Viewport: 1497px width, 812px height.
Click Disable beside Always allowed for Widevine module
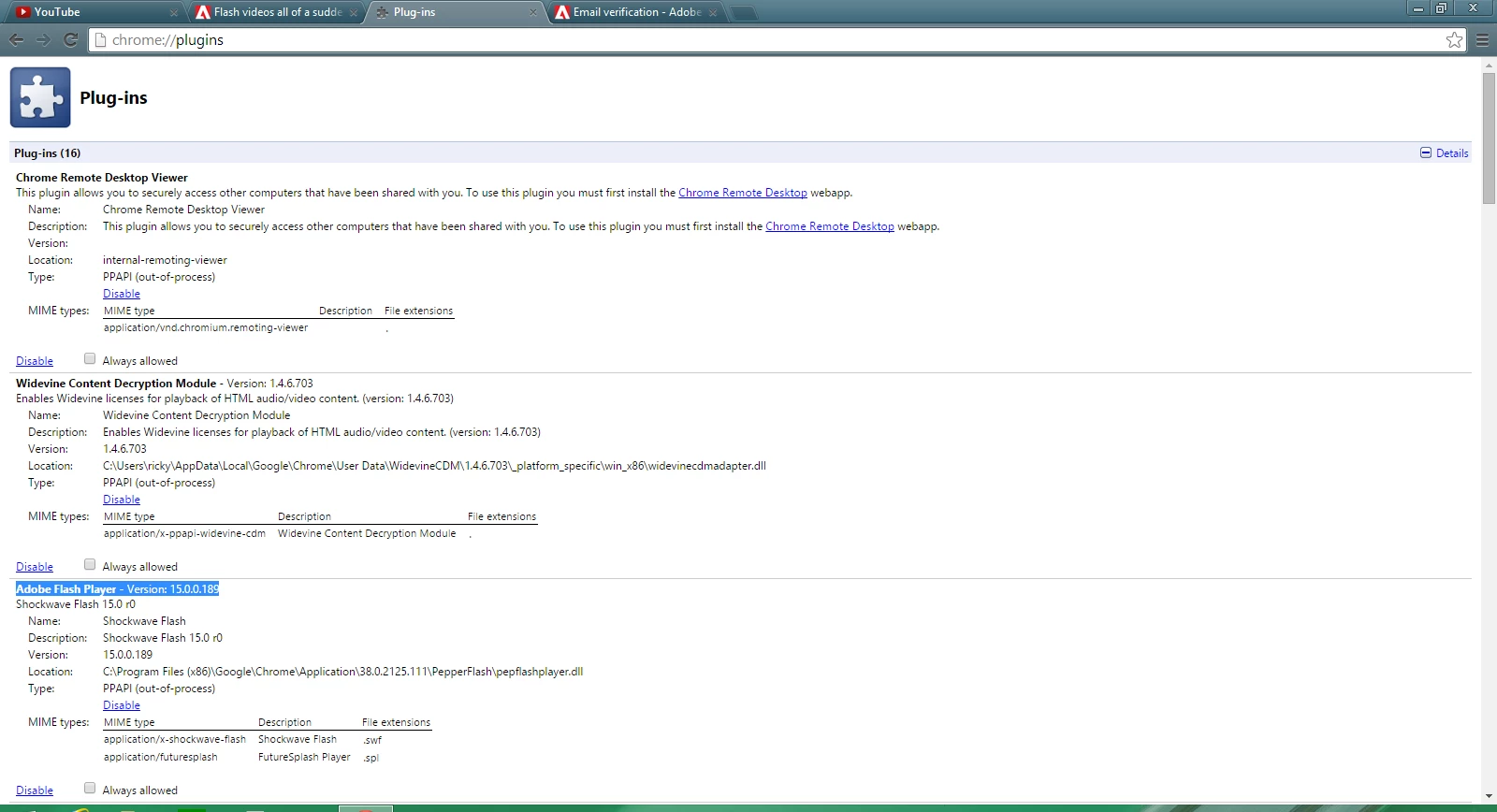click(x=35, y=567)
